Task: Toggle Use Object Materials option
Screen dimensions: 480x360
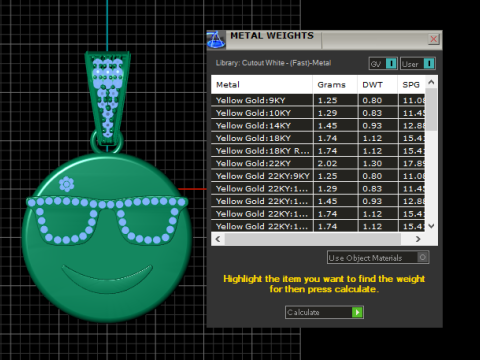Action: coord(378,257)
